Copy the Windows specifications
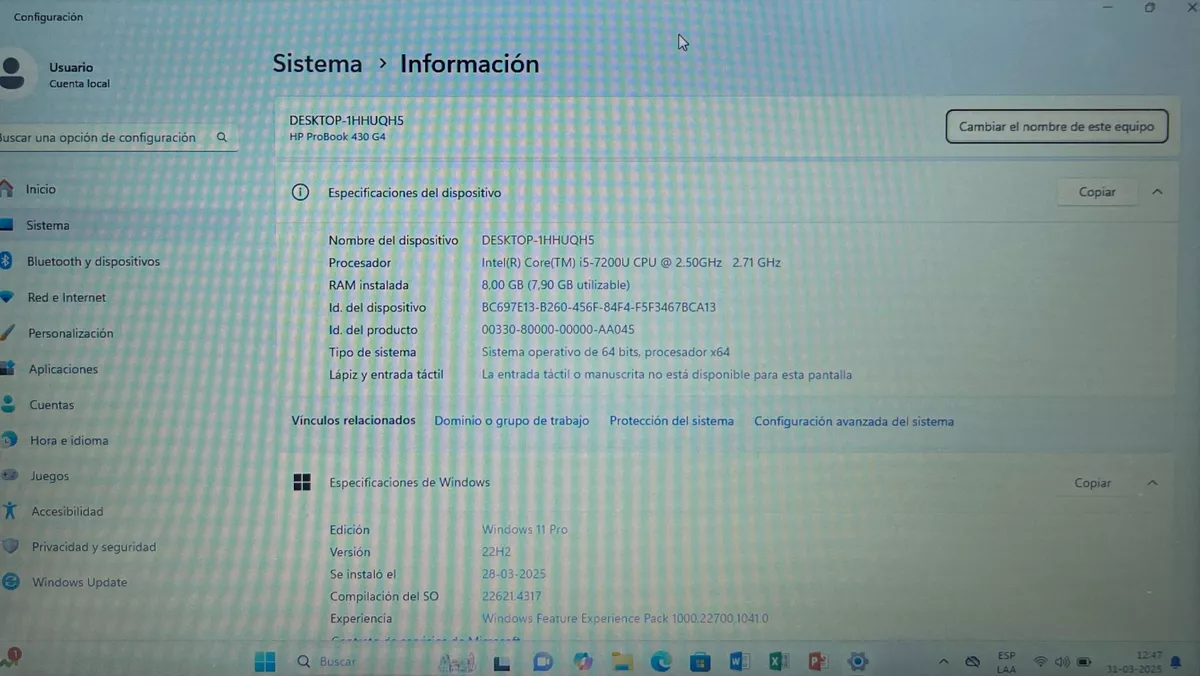This screenshot has width=1200, height=676. 1093,483
